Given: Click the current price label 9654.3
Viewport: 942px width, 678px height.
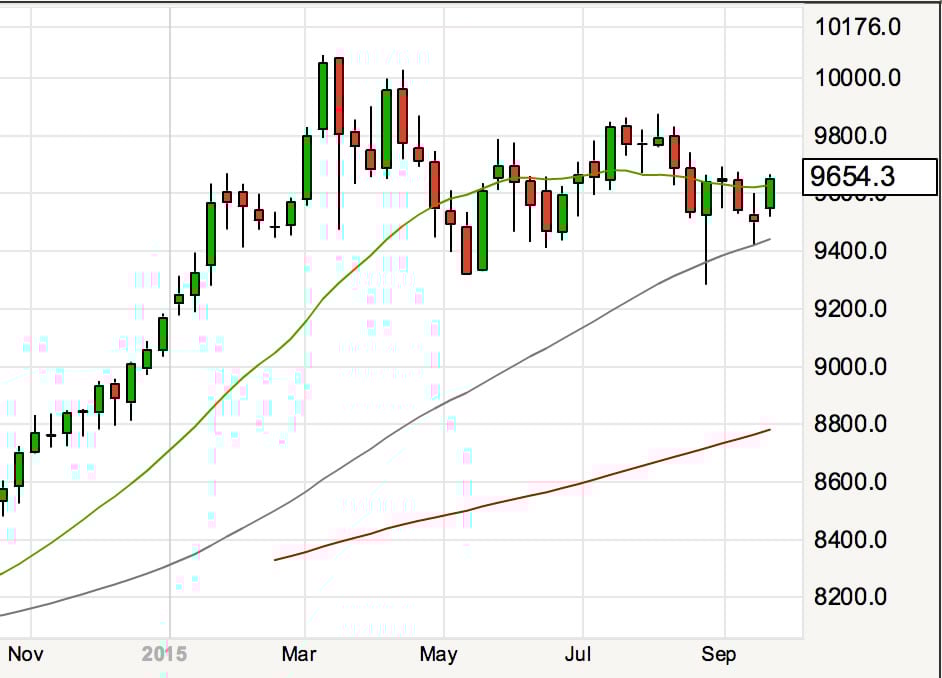Looking at the screenshot, I should [868, 177].
